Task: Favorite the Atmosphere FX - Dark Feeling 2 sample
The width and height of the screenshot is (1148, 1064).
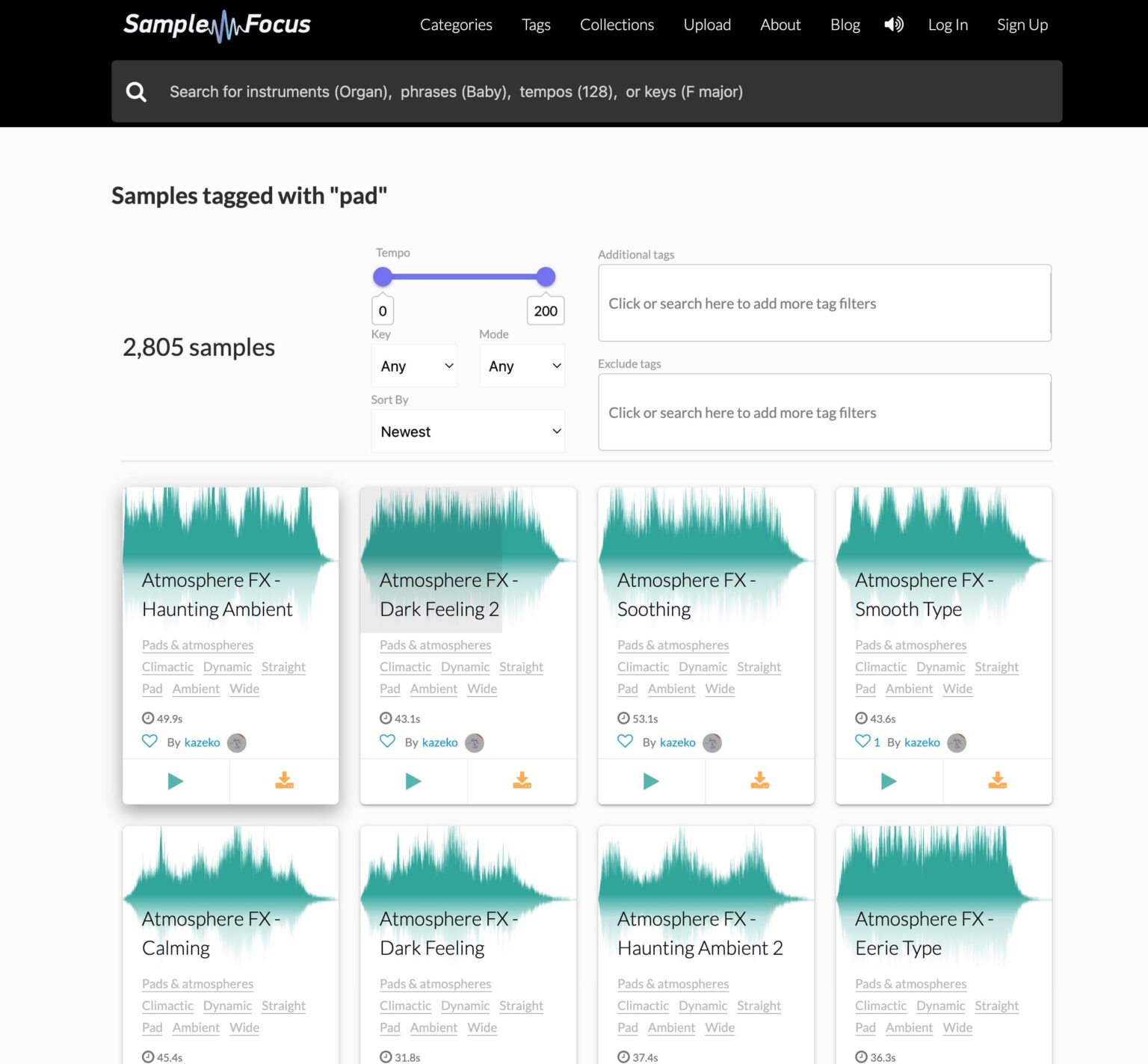Action: coord(387,741)
